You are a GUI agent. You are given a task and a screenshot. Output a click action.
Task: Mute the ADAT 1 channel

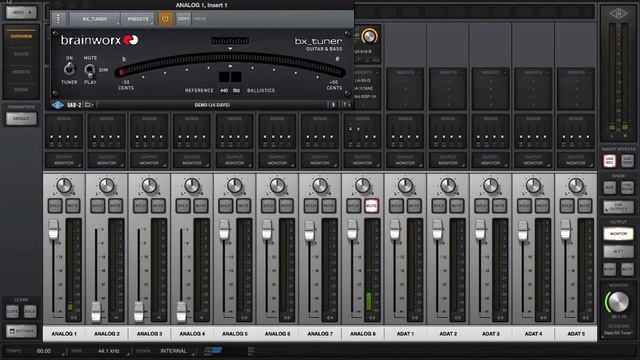tap(414, 206)
